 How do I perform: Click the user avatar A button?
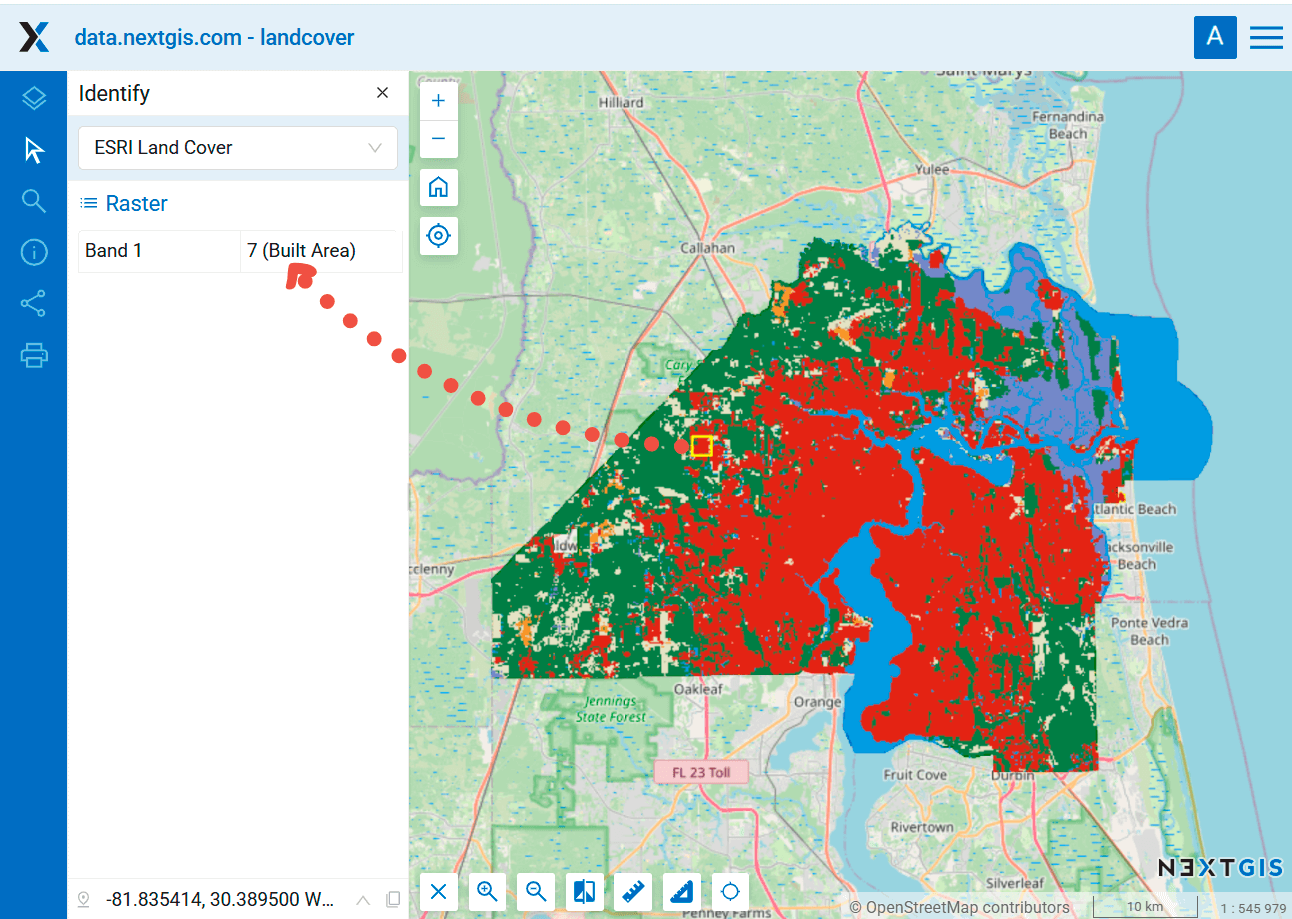[1215, 38]
